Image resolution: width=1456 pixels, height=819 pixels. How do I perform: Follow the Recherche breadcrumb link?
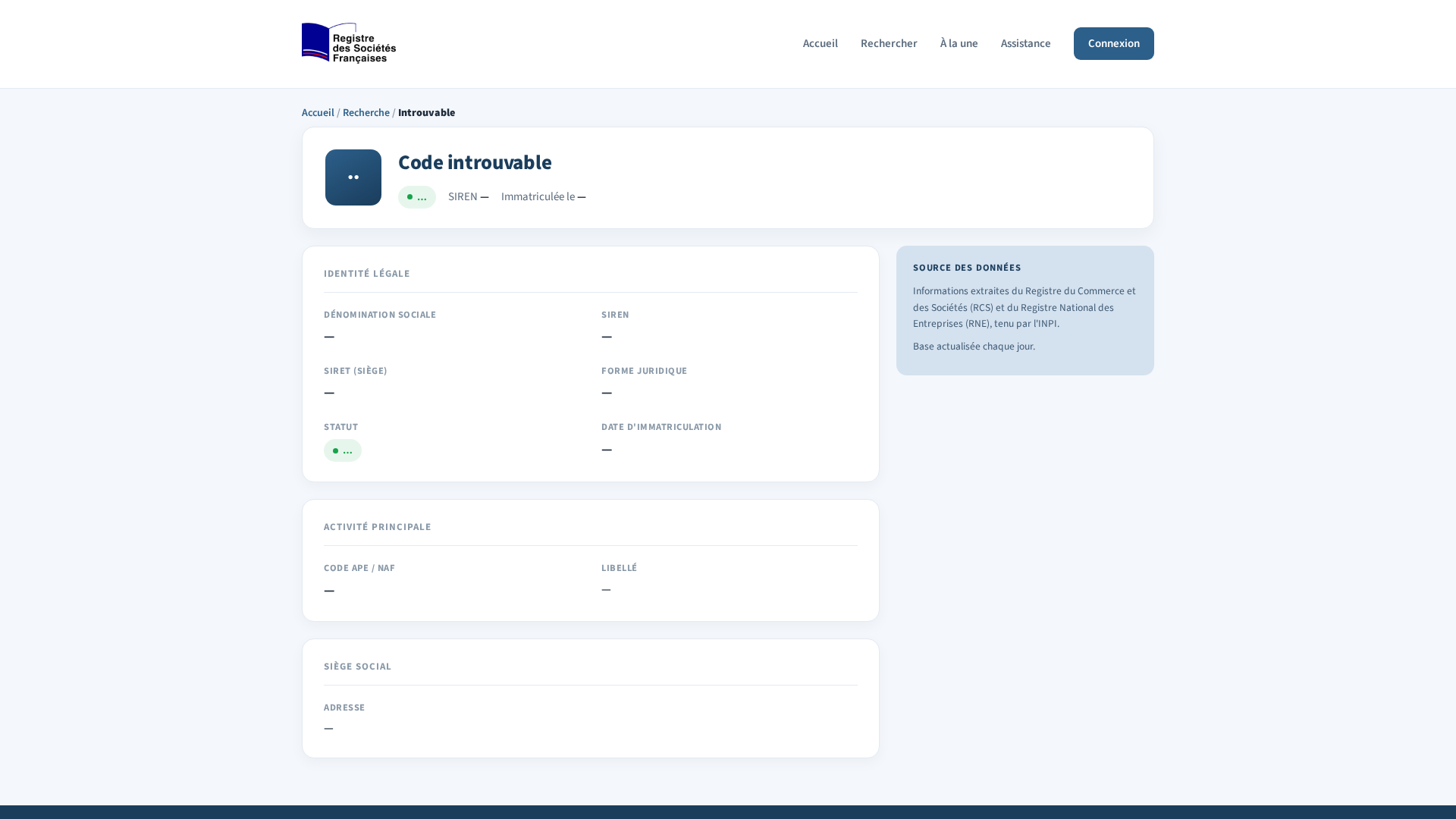point(366,112)
